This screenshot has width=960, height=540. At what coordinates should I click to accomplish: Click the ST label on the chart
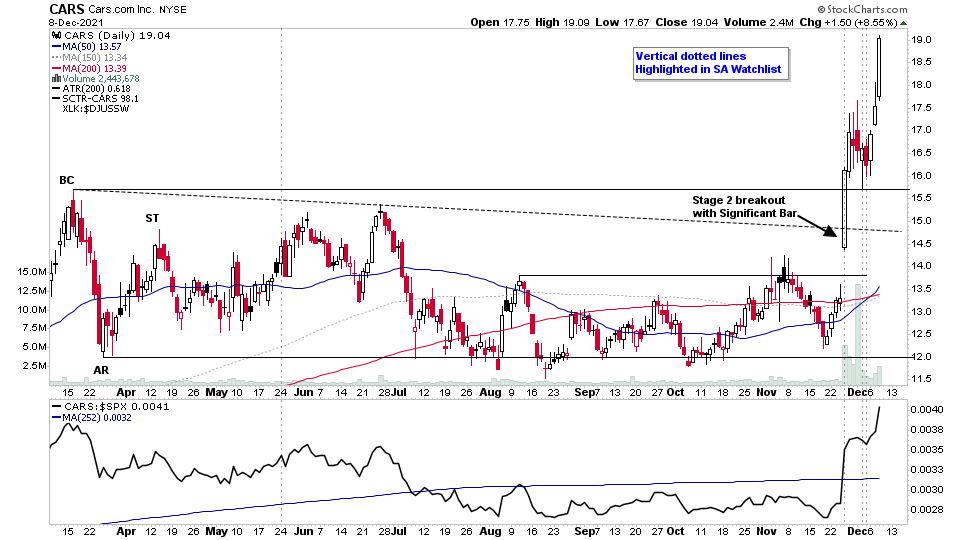(x=152, y=218)
